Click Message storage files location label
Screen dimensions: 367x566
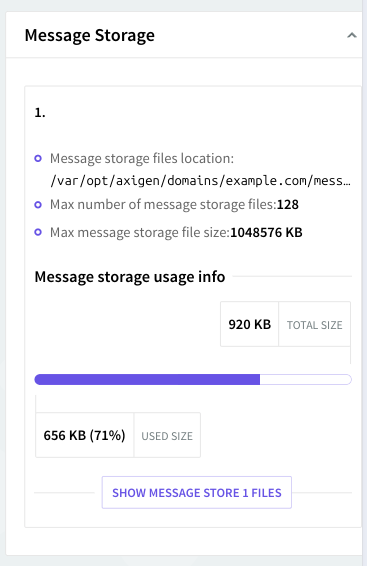[142, 158]
